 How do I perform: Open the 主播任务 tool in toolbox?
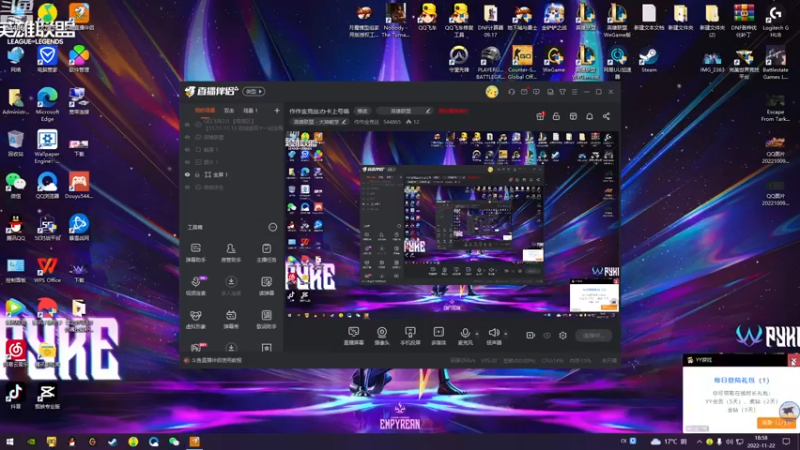coord(266,253)
